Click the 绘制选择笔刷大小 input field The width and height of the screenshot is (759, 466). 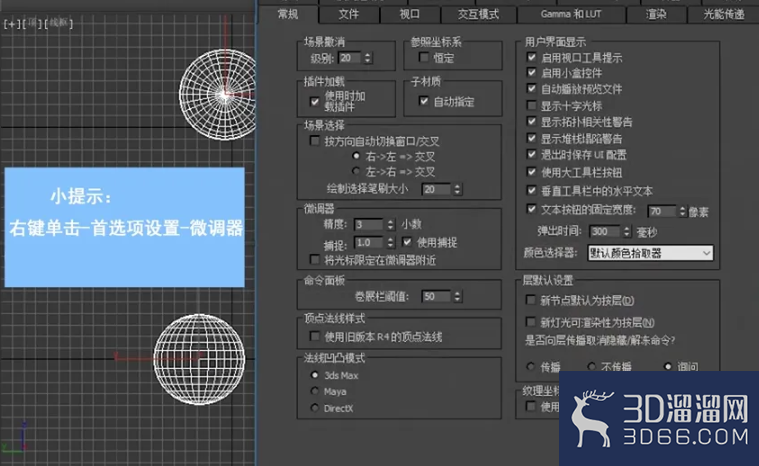click(436, 189)
